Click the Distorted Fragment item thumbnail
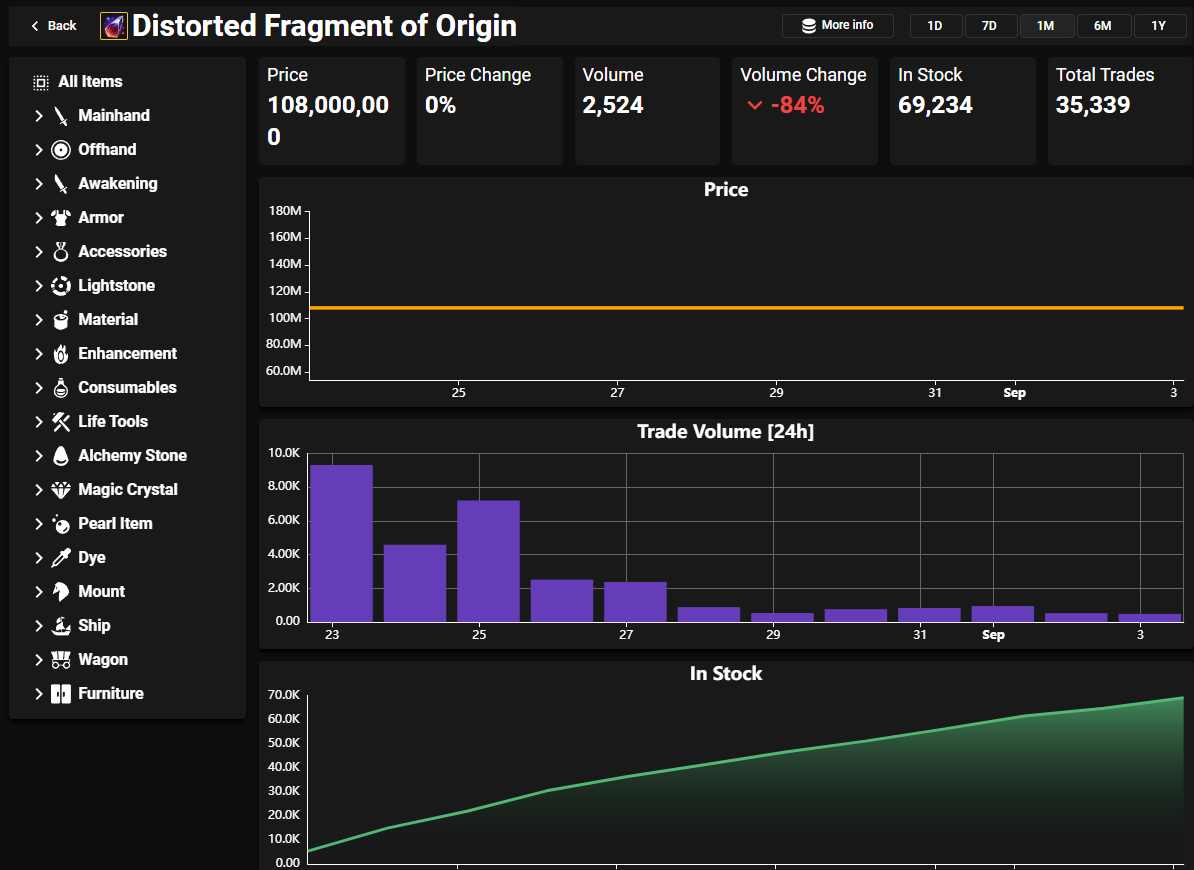The height and width of the screenshot is (870, 1194). pyautogui.click(x=114, y=26)
